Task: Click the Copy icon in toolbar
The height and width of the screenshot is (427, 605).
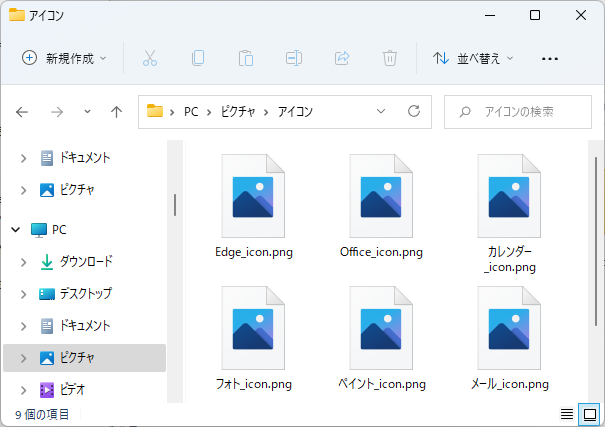Action: coord(198,58)
